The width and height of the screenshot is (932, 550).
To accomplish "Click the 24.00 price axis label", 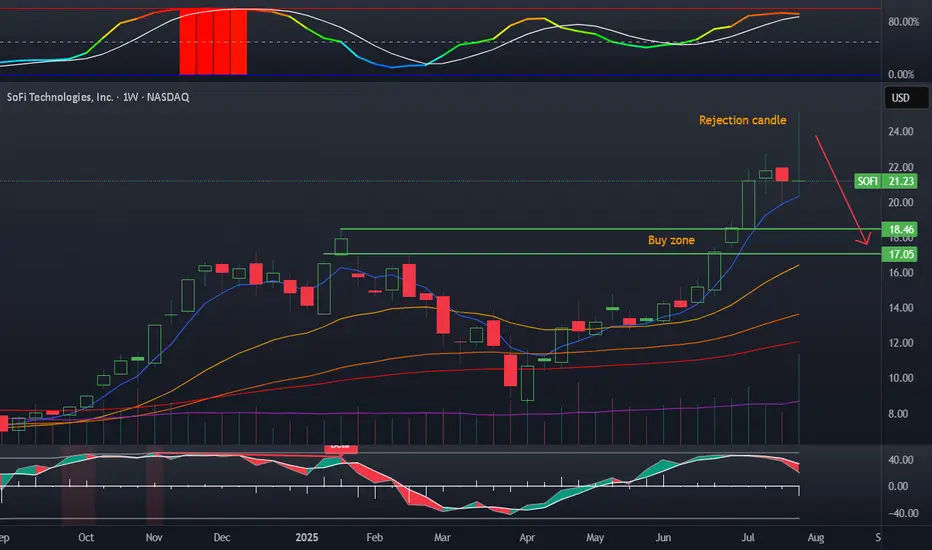I will pos(900,131).
